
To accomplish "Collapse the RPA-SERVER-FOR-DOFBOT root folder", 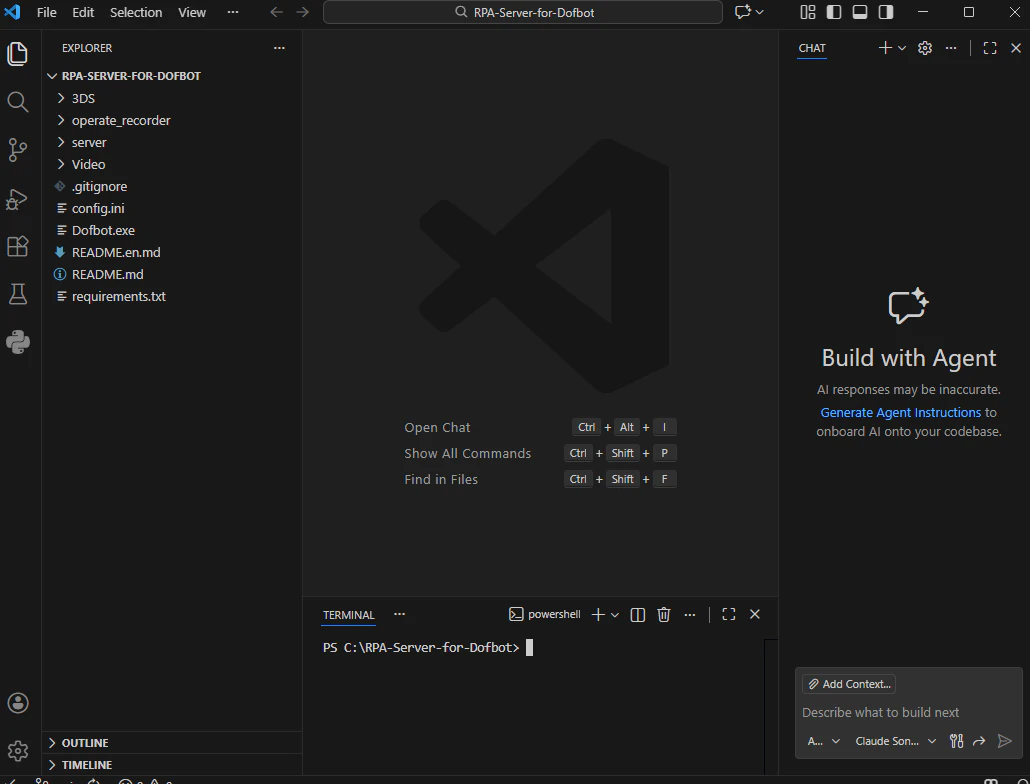I will pos(172,76).
